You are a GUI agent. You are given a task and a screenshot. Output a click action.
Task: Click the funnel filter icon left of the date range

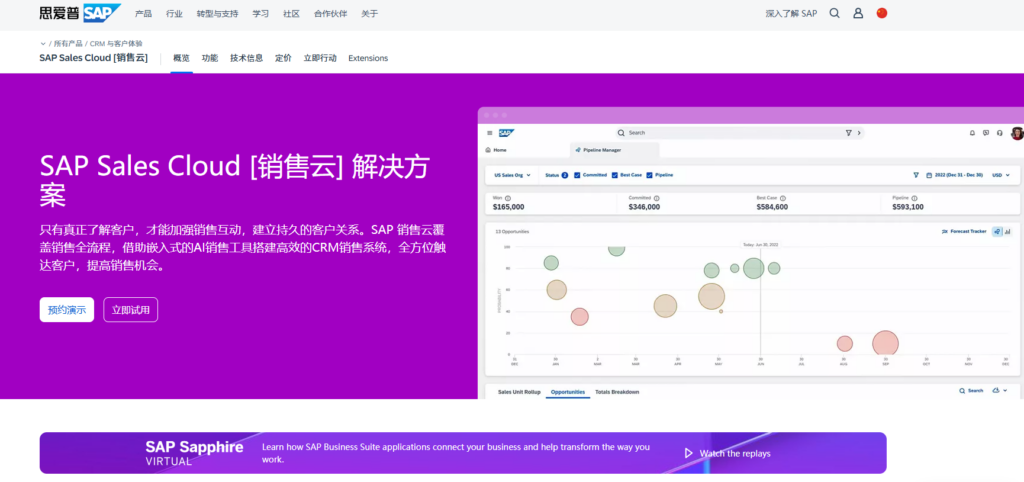click(x=916, y=175)
